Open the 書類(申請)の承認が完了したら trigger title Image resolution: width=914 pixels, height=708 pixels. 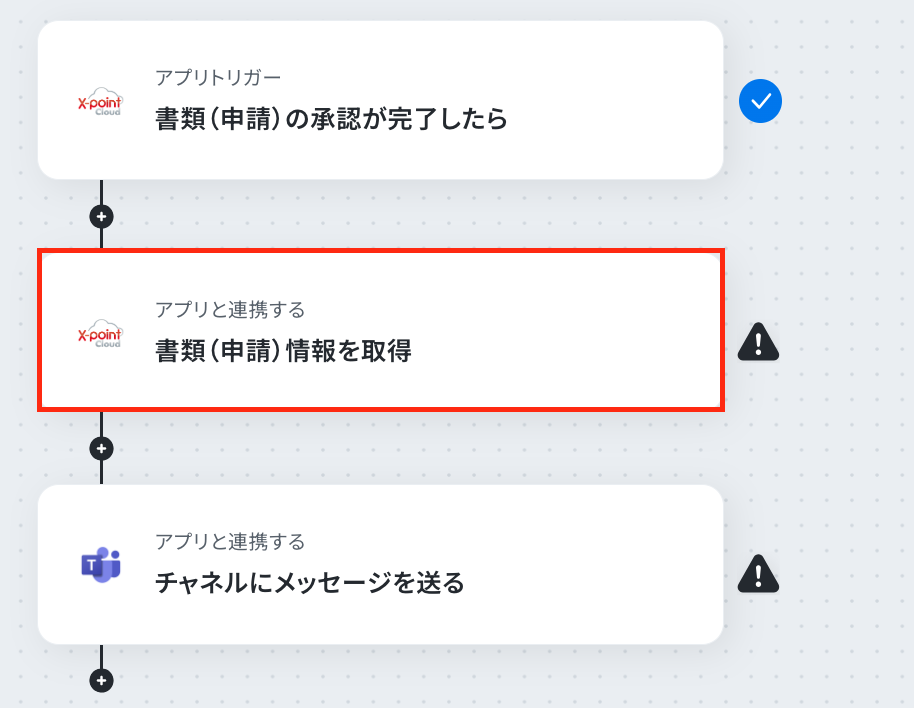pyautogui.click(x=331, y=119)
